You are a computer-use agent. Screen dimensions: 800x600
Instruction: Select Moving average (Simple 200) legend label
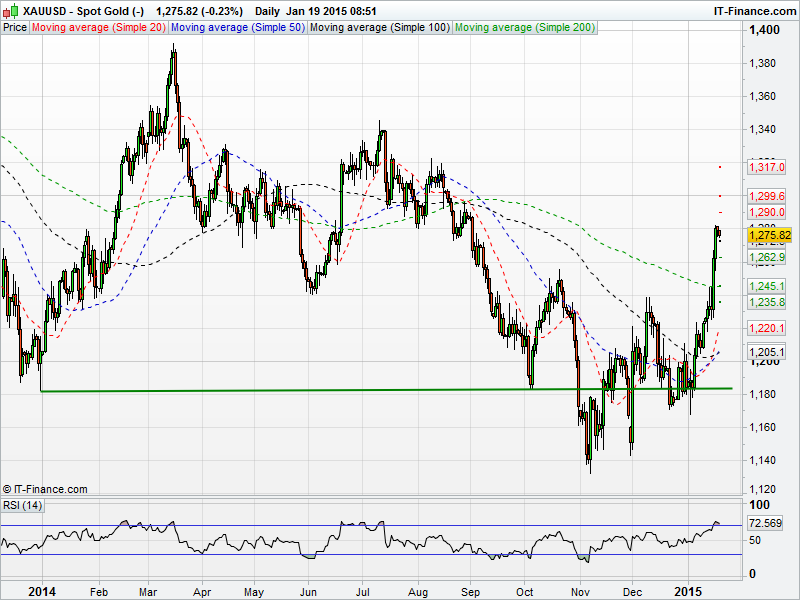(524, 28)
